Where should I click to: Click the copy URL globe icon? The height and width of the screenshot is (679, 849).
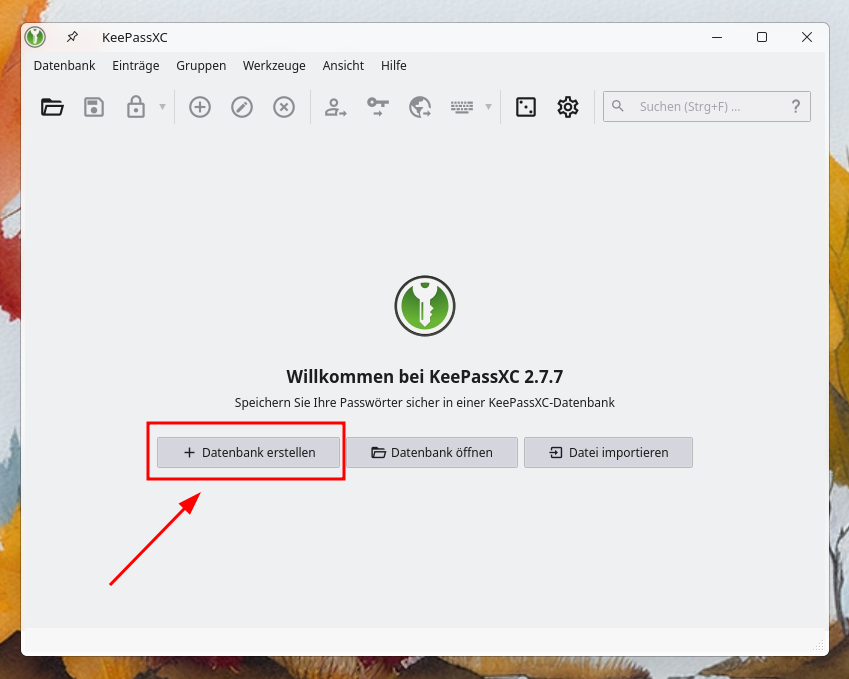tap(420, 107)
